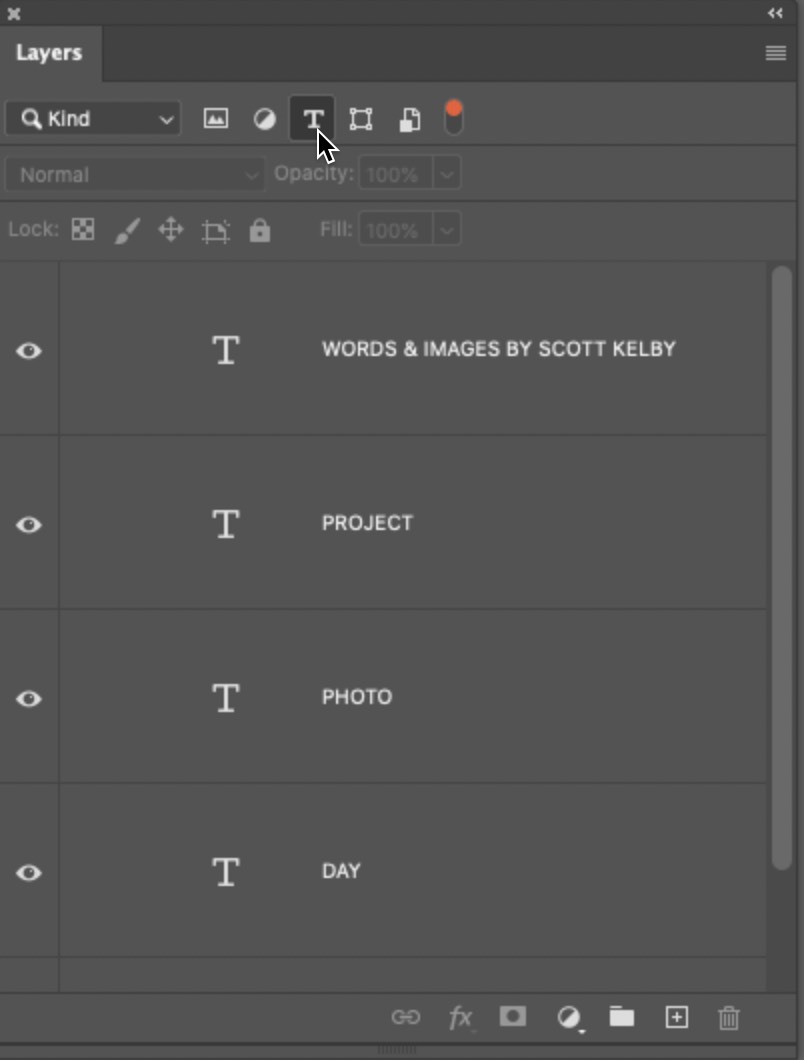The height and width of the screenshot is (1060, 804).
Task: Click the link layers icon
Action: 406,1016
